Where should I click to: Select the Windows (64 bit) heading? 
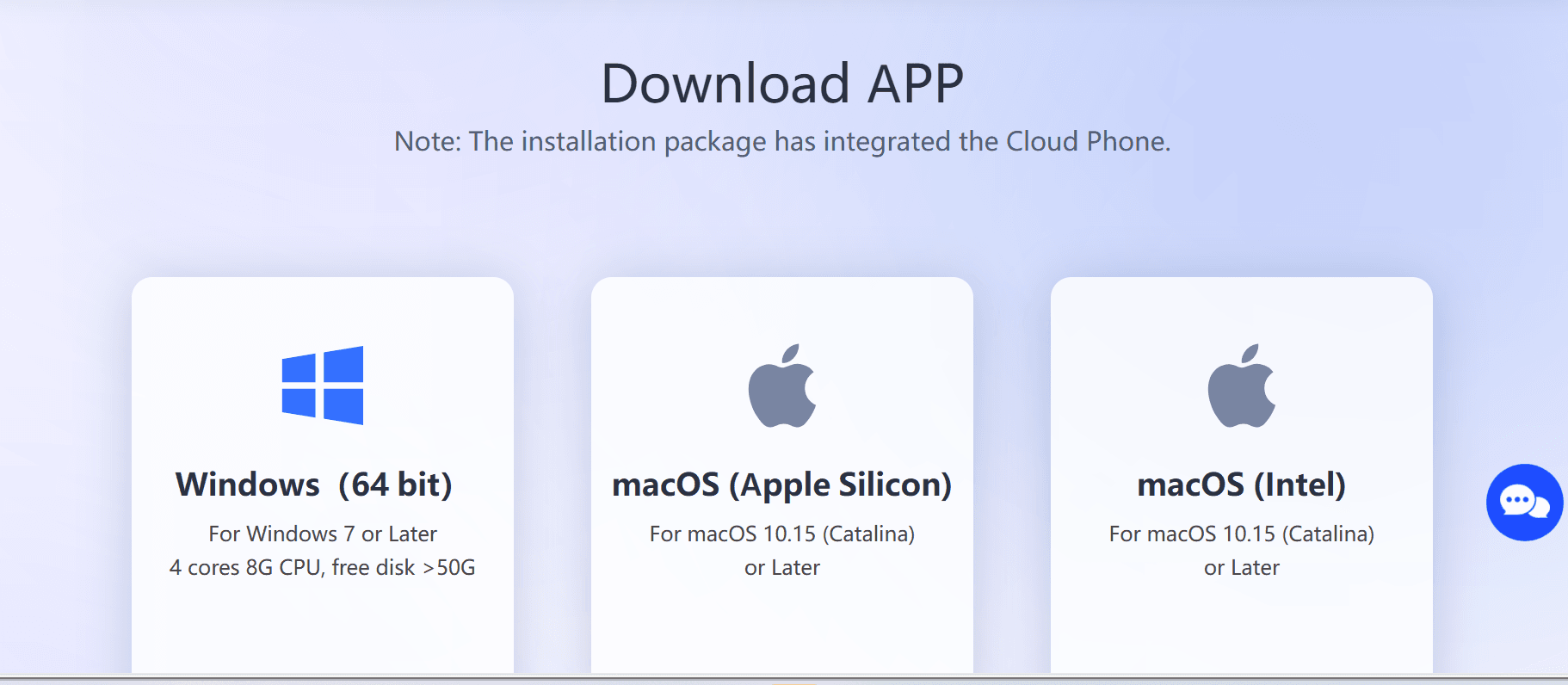click(x=314, y=484)
